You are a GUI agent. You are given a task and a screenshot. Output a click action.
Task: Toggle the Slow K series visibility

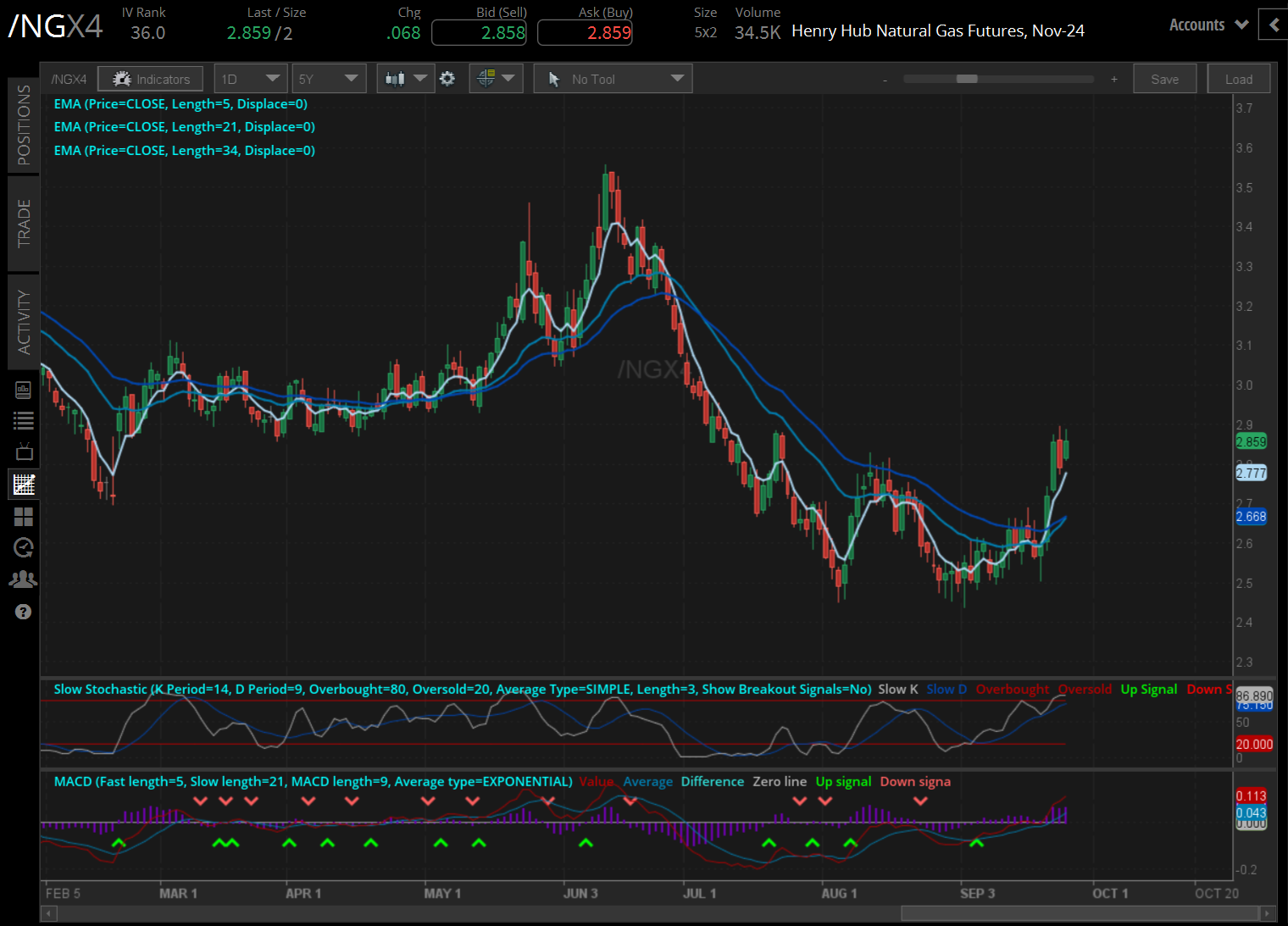(x=897, y=689)
